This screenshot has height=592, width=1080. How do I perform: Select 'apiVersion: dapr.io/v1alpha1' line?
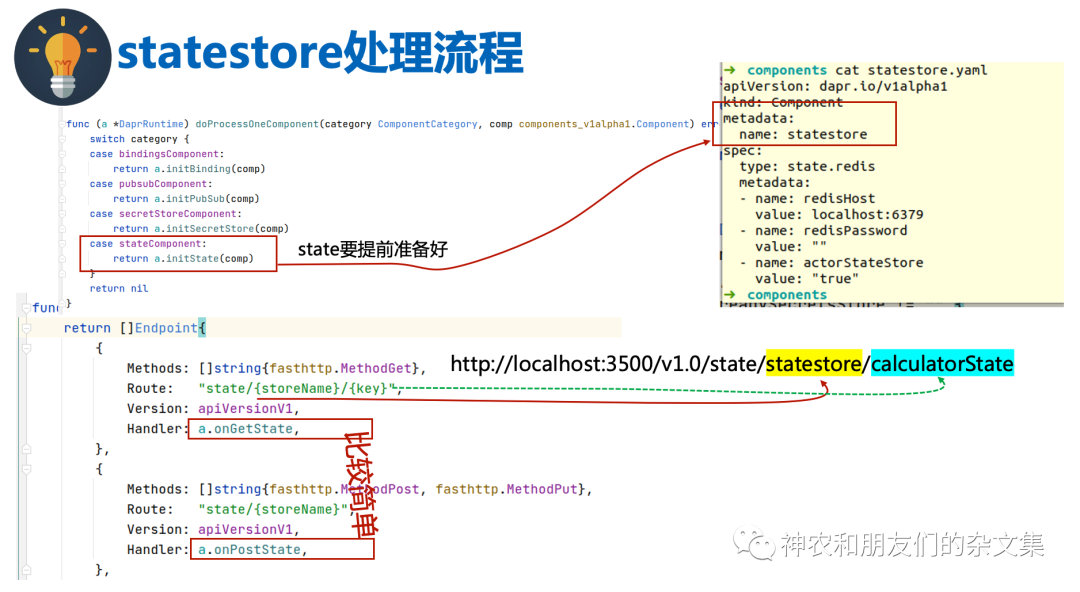[835, 87]
